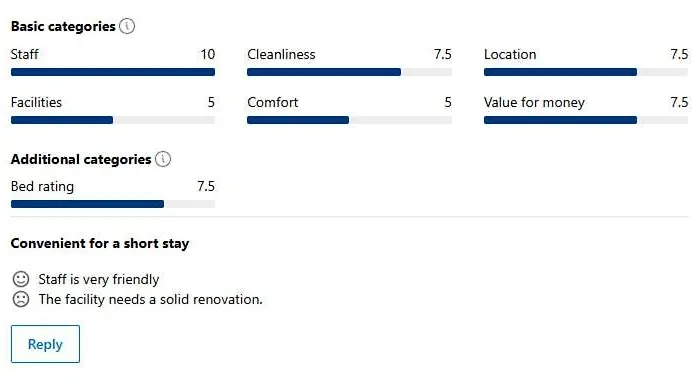
Task: Click the Reply button
Action: coord(46,344)
